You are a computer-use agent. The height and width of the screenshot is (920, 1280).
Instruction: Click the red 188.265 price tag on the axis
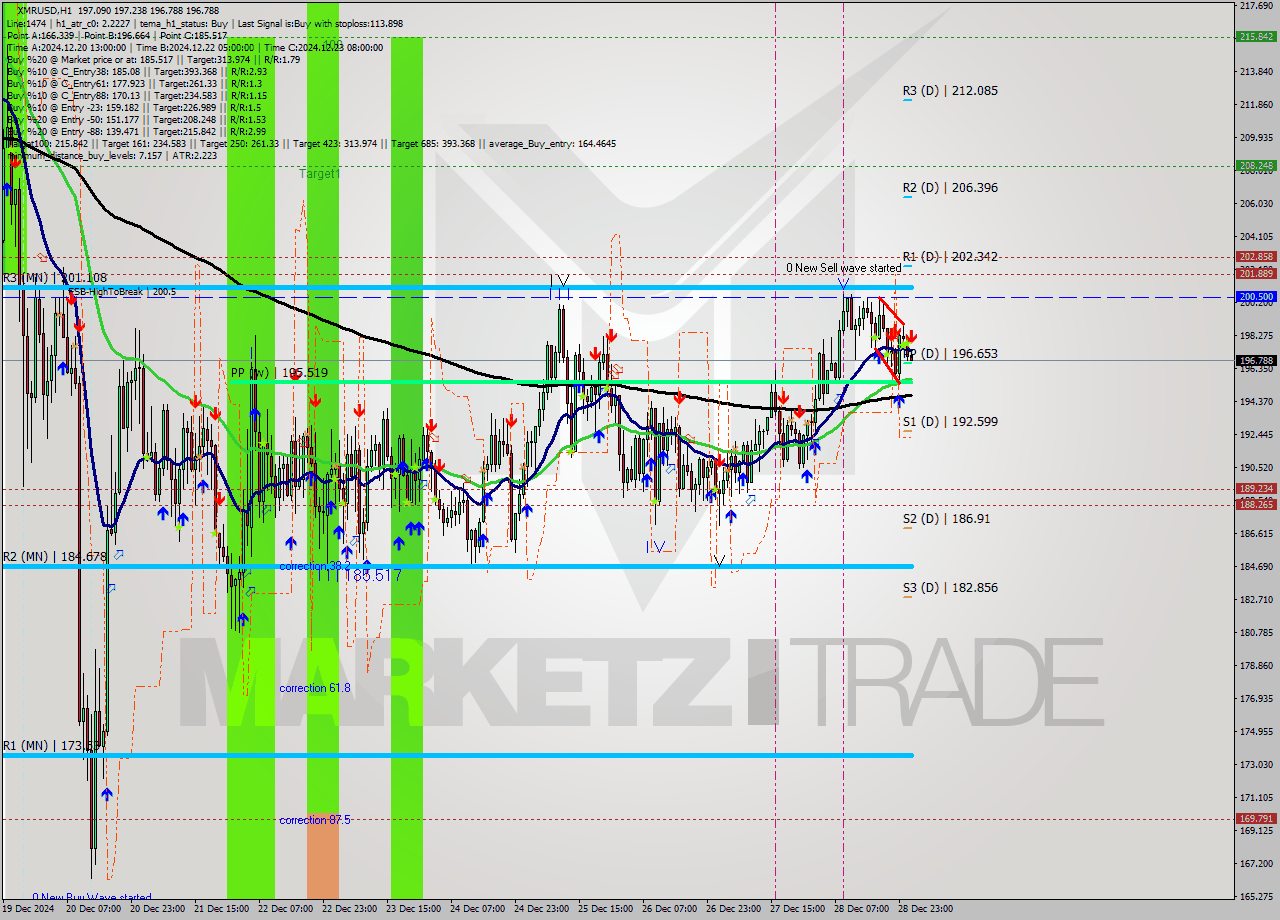tap(1256, 505)
